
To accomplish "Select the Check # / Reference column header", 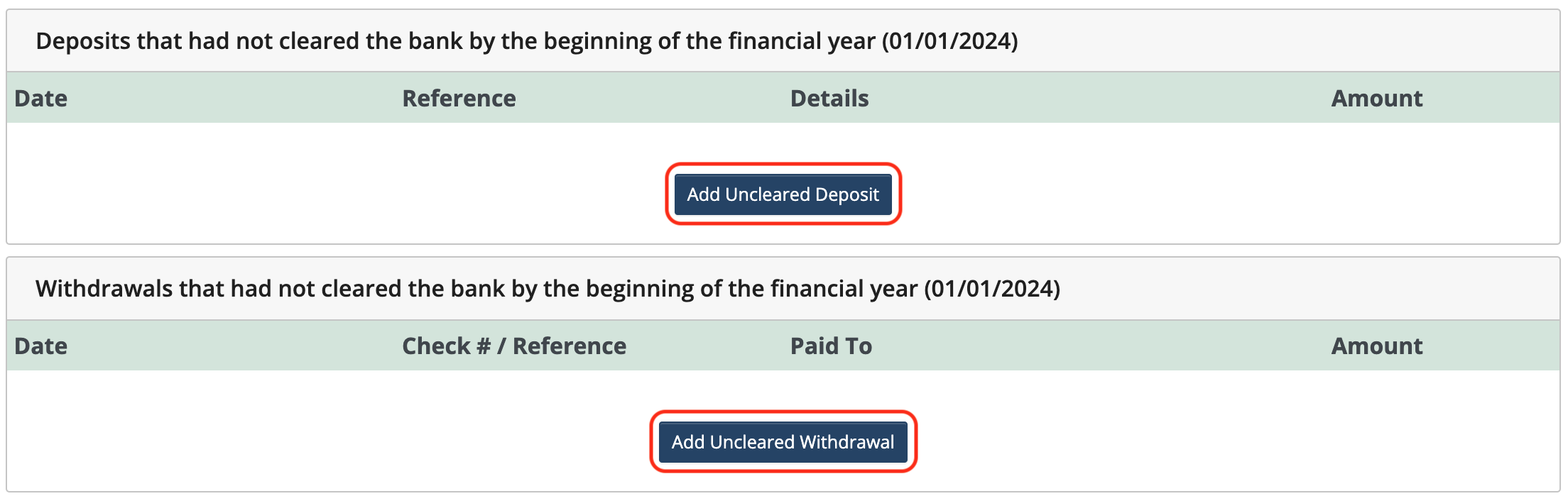I will point(514,346).
